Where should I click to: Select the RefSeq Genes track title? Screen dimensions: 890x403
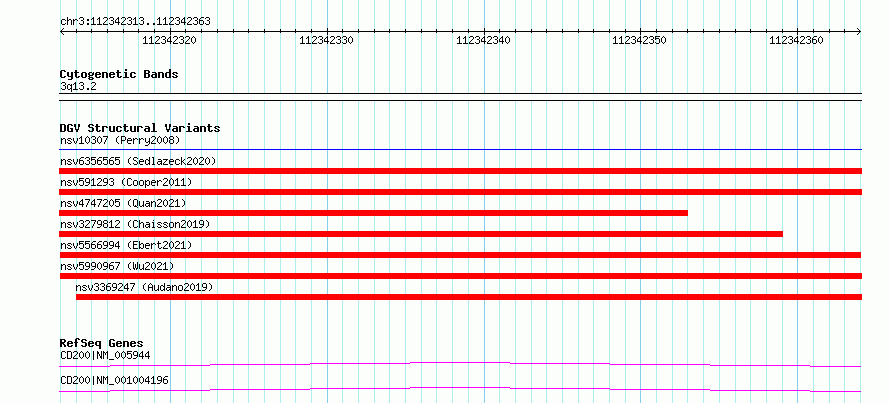[102, 343]
